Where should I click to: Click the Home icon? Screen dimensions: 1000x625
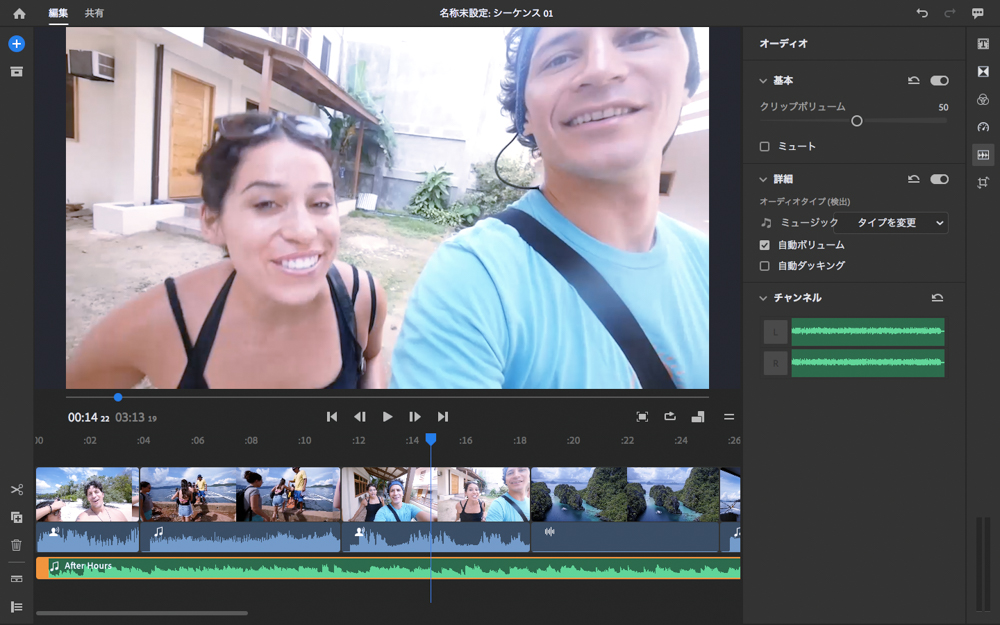19,14
